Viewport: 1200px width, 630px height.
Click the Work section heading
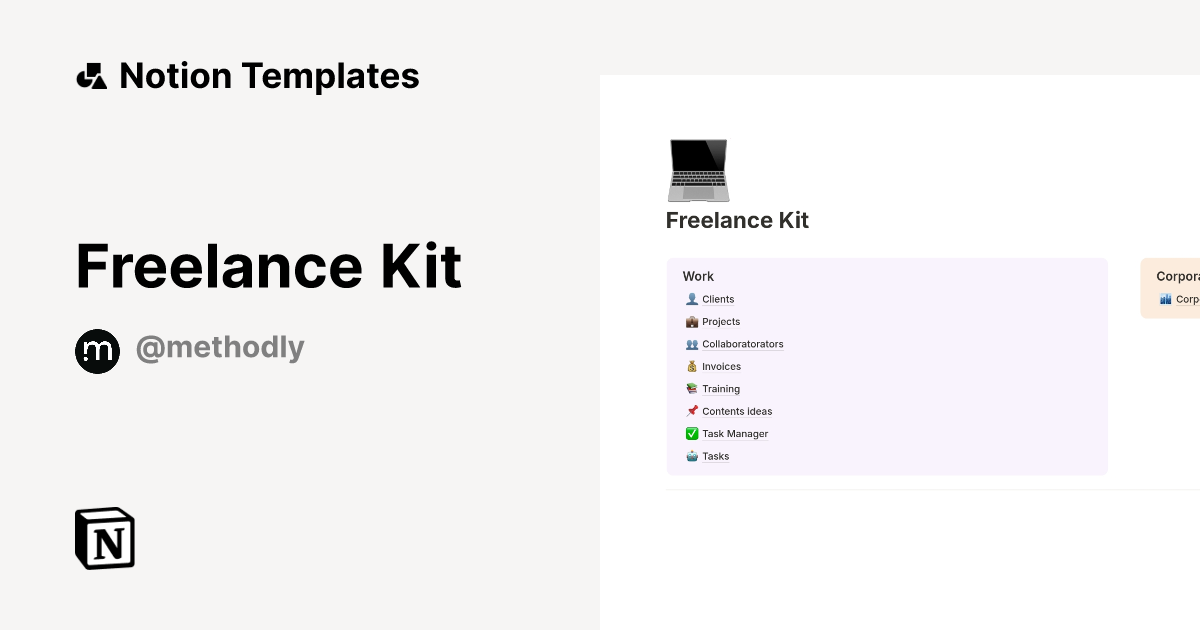pos(698,276)
